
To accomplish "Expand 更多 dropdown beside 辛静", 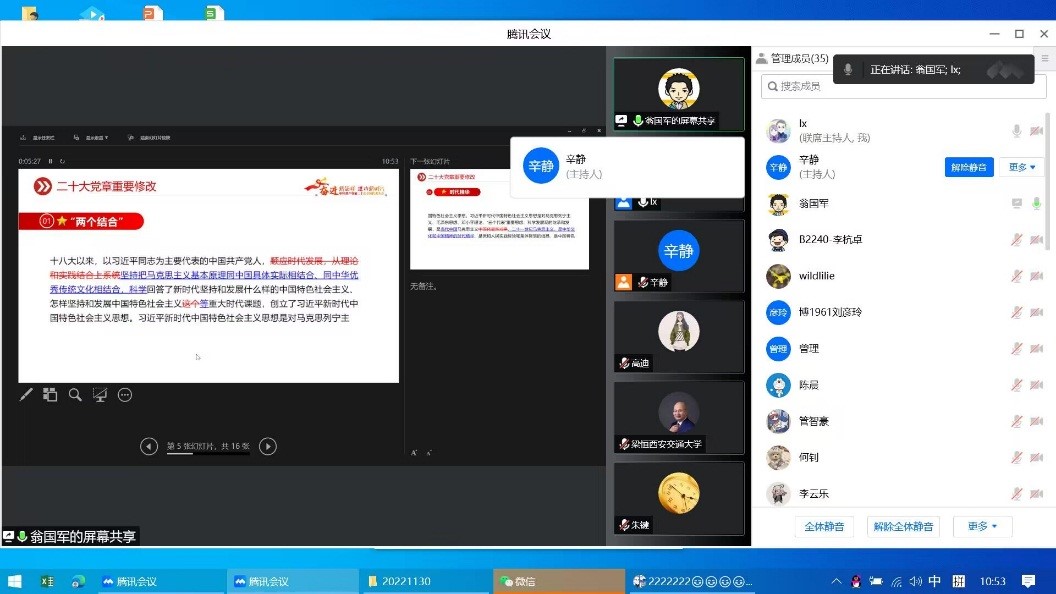I will pos(1022,167).
